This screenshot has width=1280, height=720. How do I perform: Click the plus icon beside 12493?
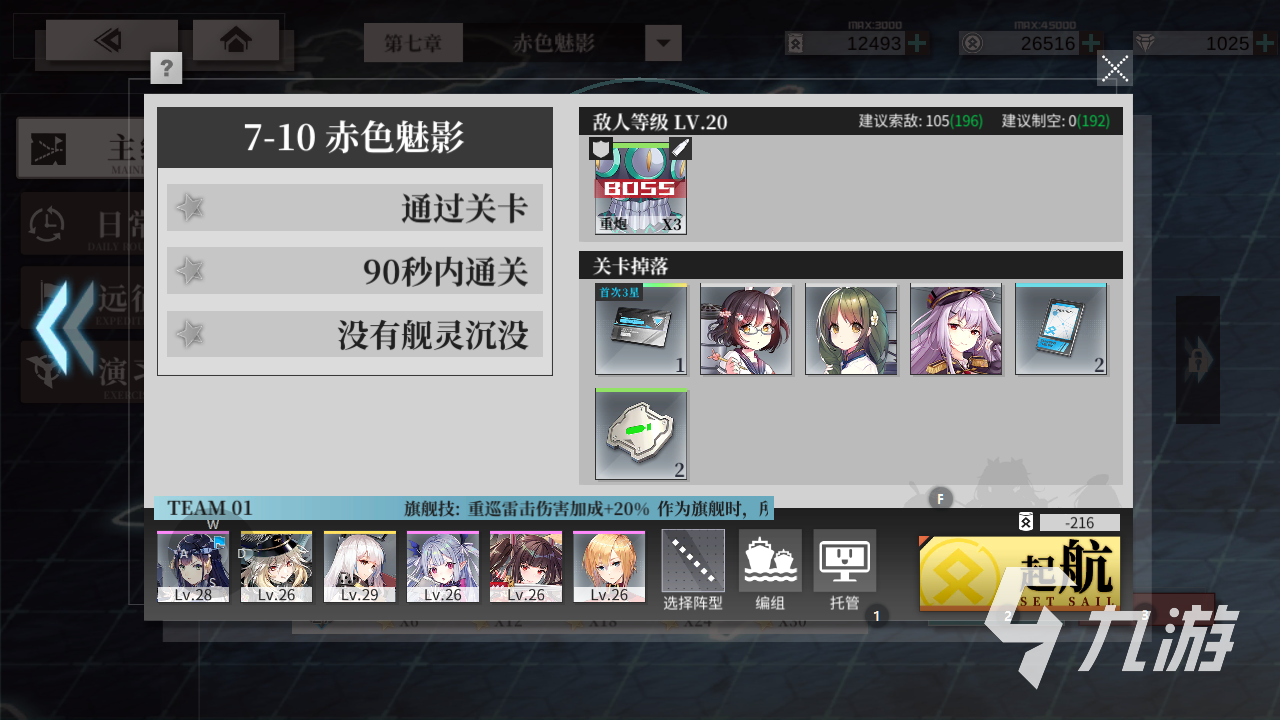(917, 43)
